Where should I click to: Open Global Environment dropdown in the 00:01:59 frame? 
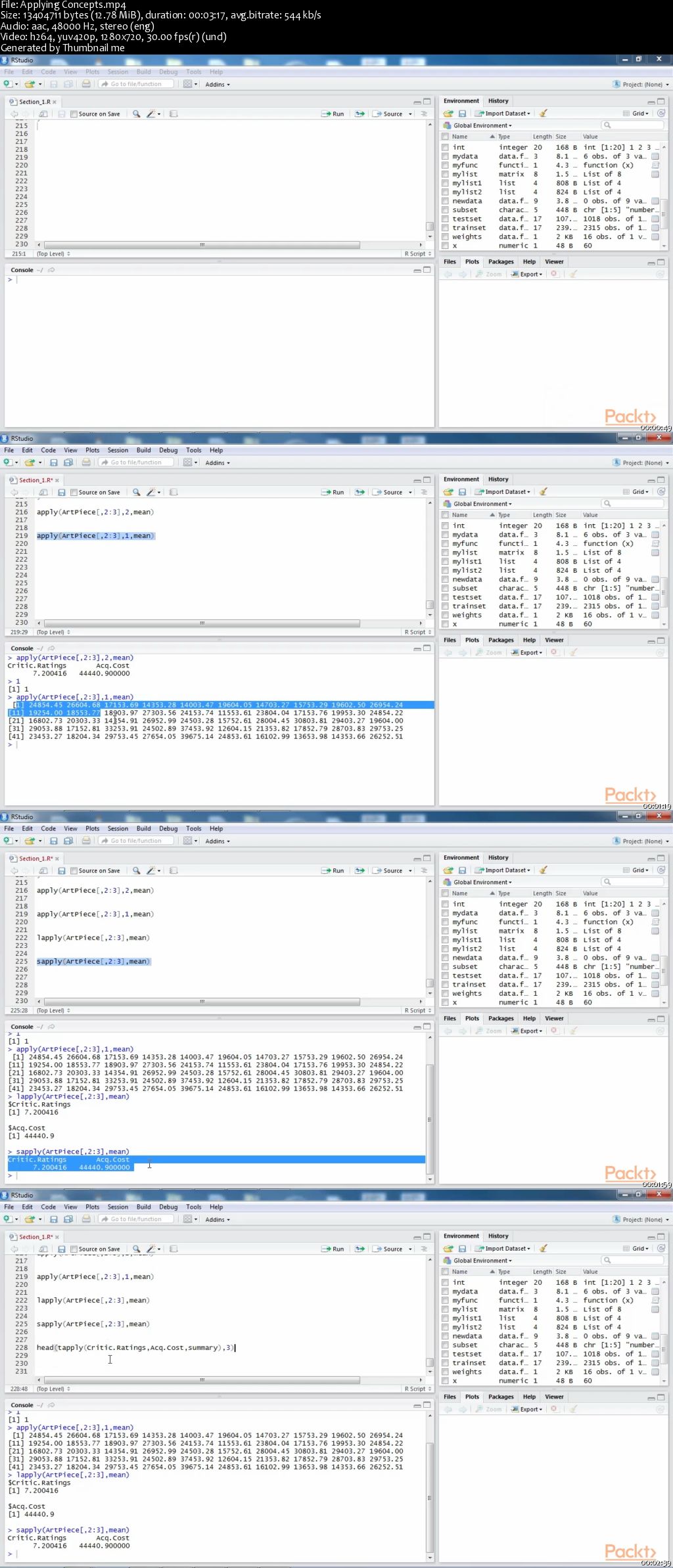click(478, 882)
